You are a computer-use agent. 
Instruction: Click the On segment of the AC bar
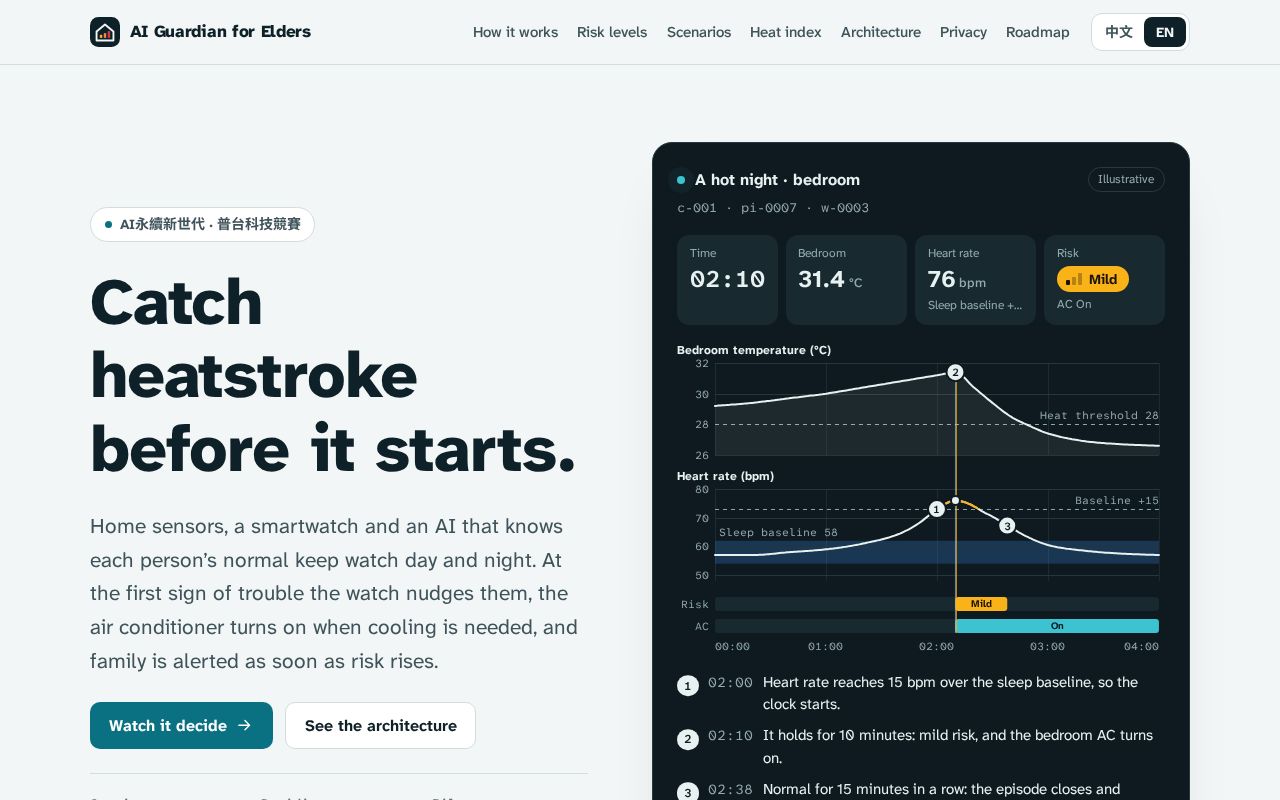click(x=1057, y=626)
